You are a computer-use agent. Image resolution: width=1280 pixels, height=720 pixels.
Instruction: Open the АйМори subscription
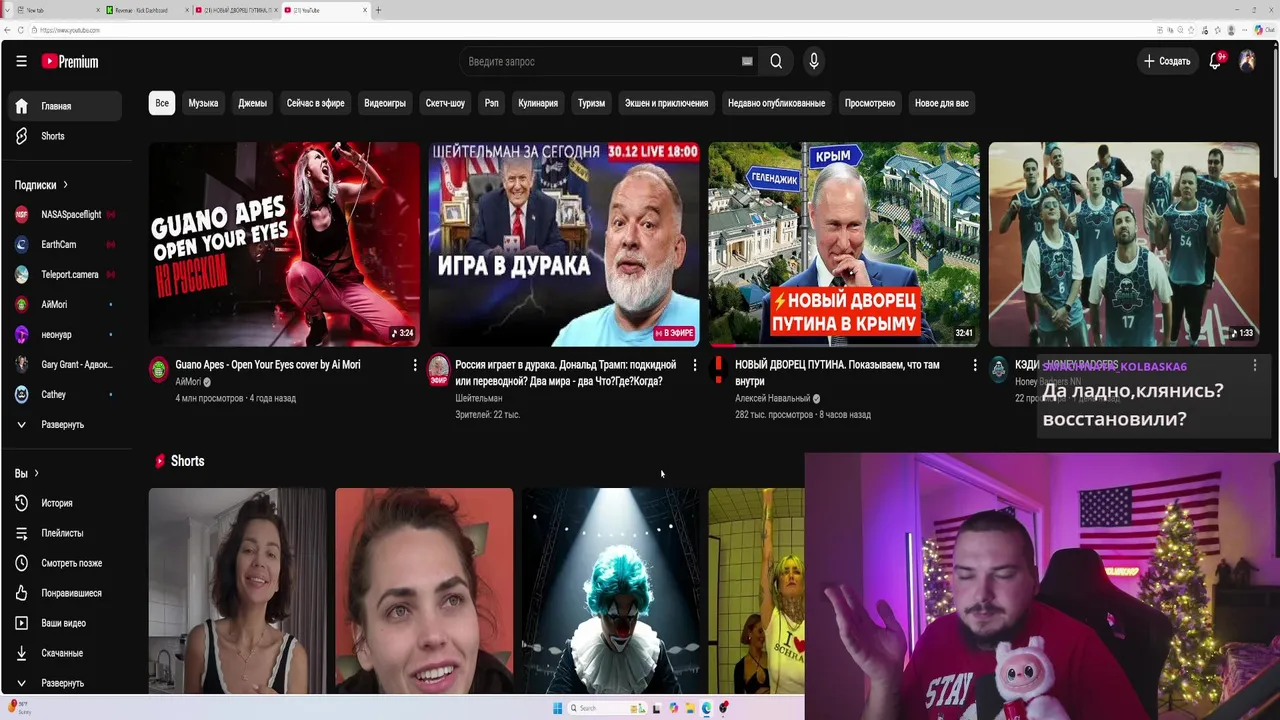[x=66, y=304]
